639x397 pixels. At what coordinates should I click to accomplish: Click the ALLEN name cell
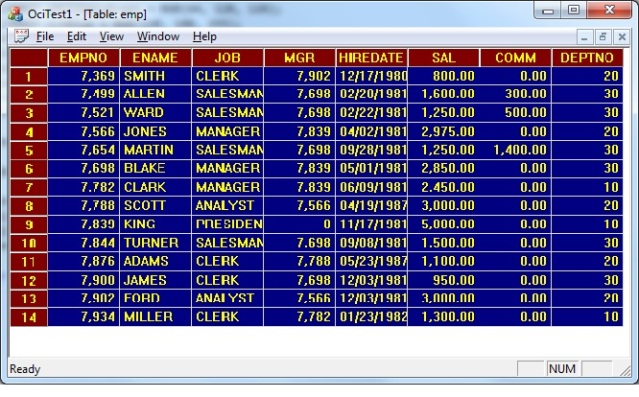pos(155,94)
